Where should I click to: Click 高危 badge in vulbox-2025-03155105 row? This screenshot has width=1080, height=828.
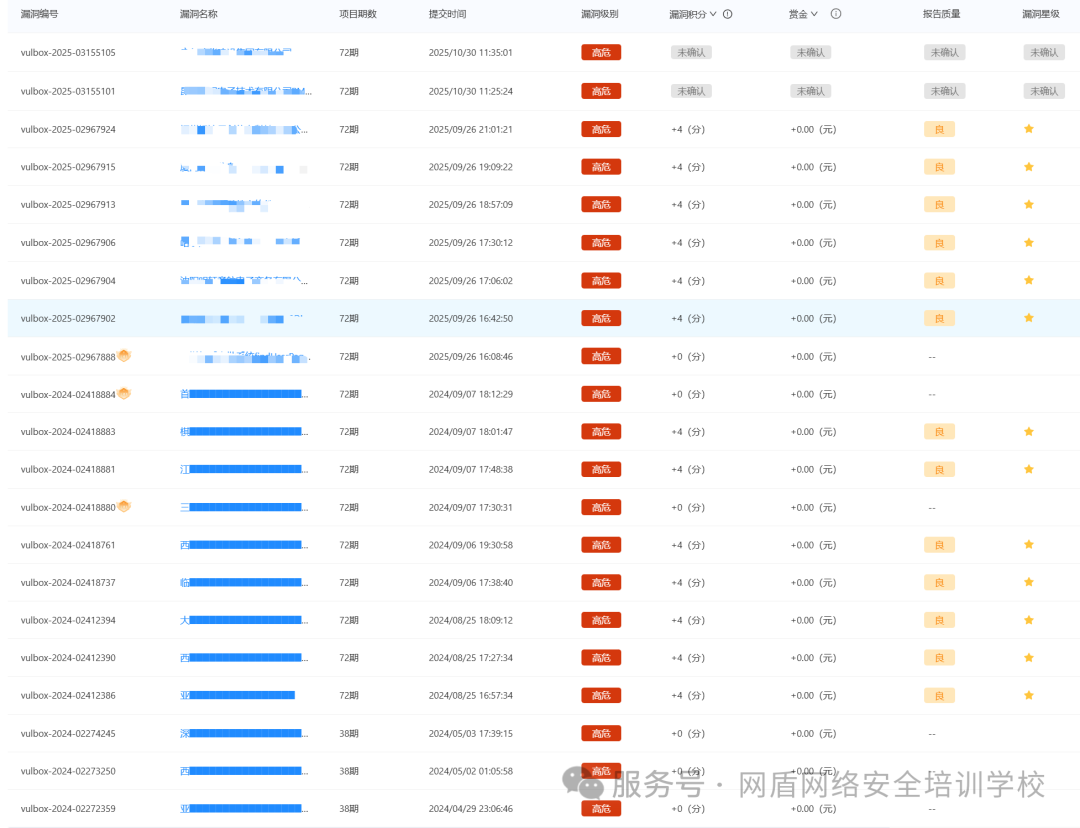point(601,52)
